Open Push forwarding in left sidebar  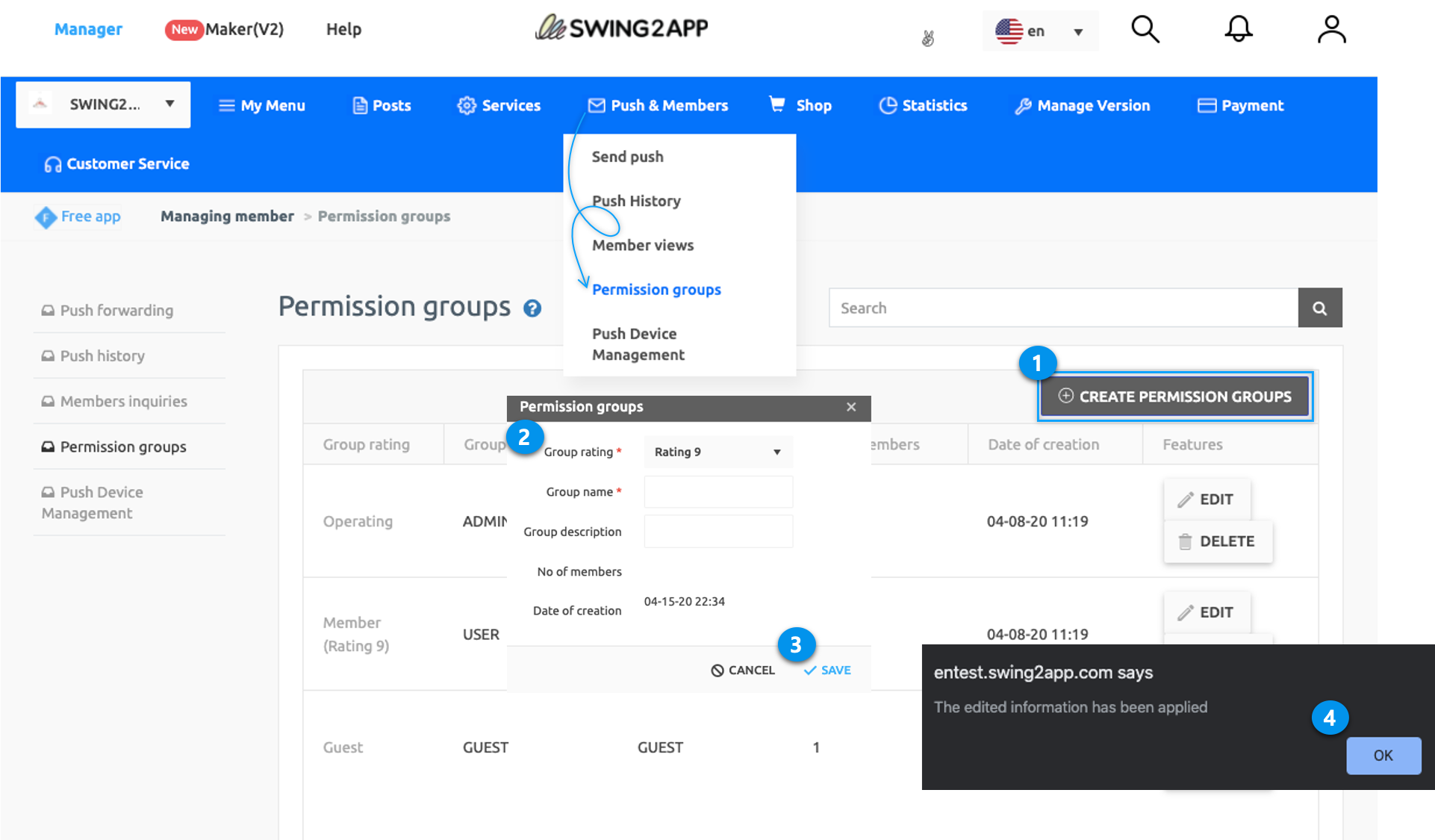coord(108,311)
